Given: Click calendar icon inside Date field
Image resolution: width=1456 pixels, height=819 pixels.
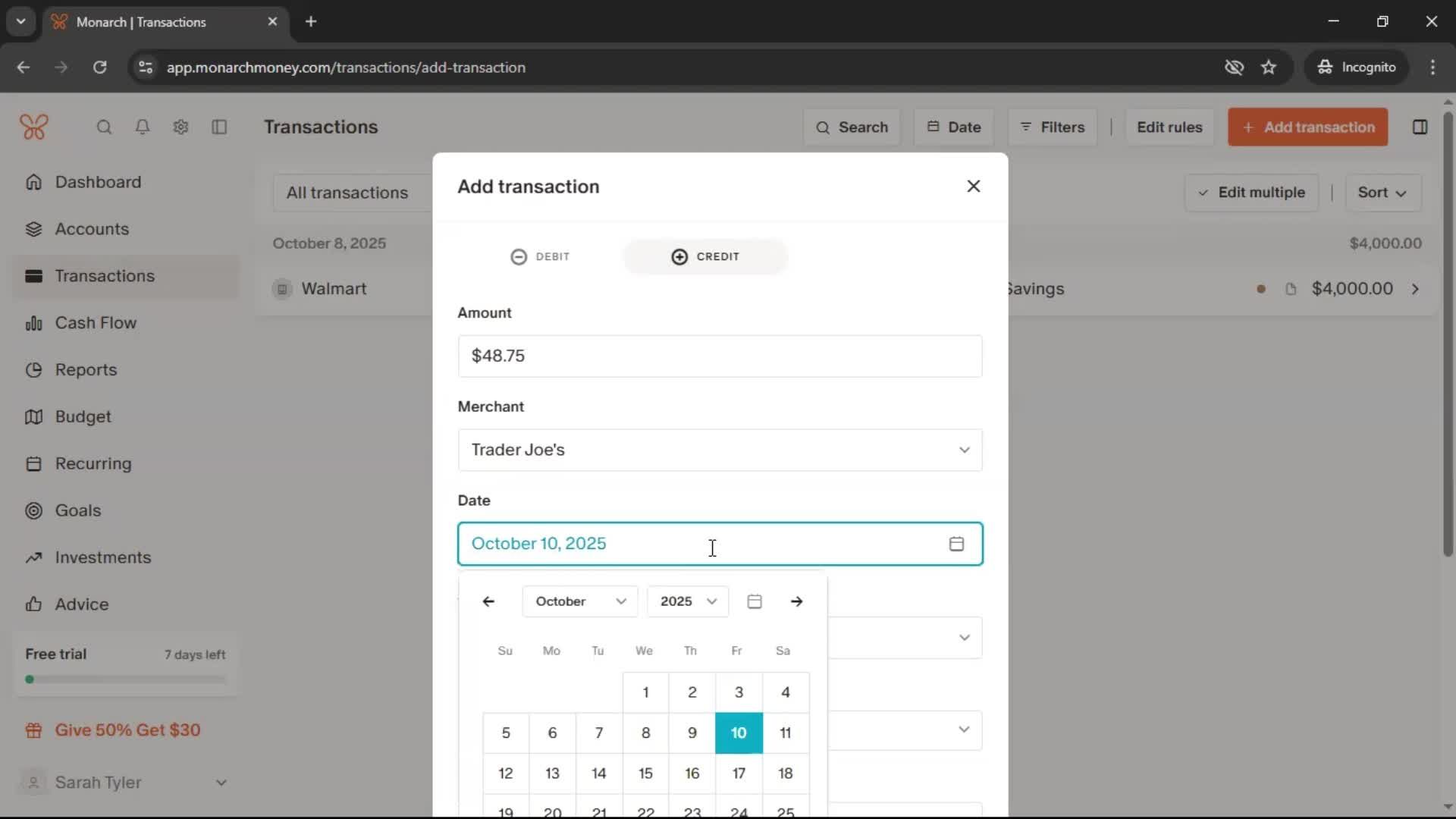Looking at the screenshot, I should coord(956,544).
